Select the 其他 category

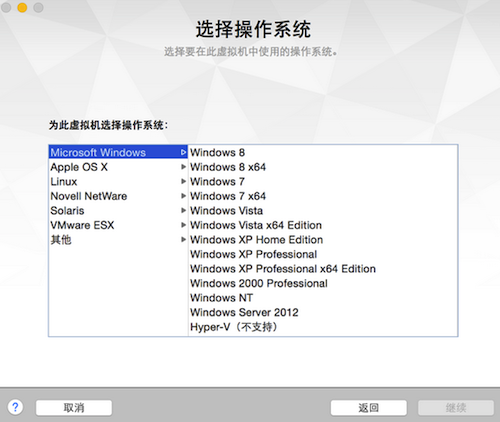[118, 240]
